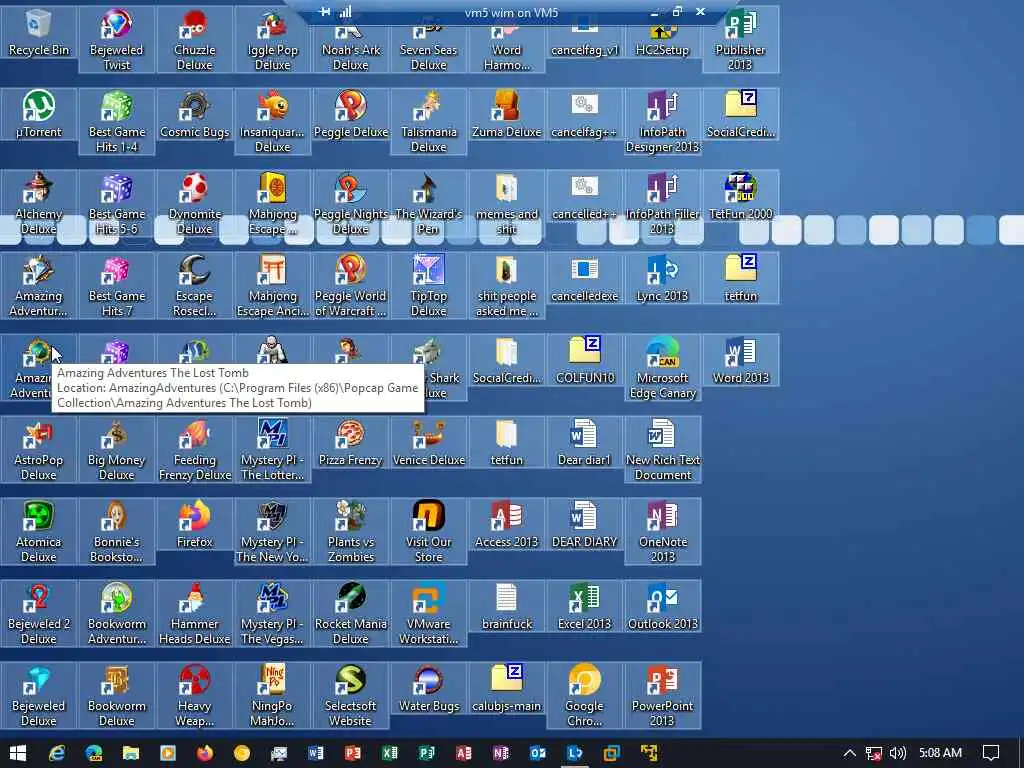Pin the VM connection bar

pos(325,12)
